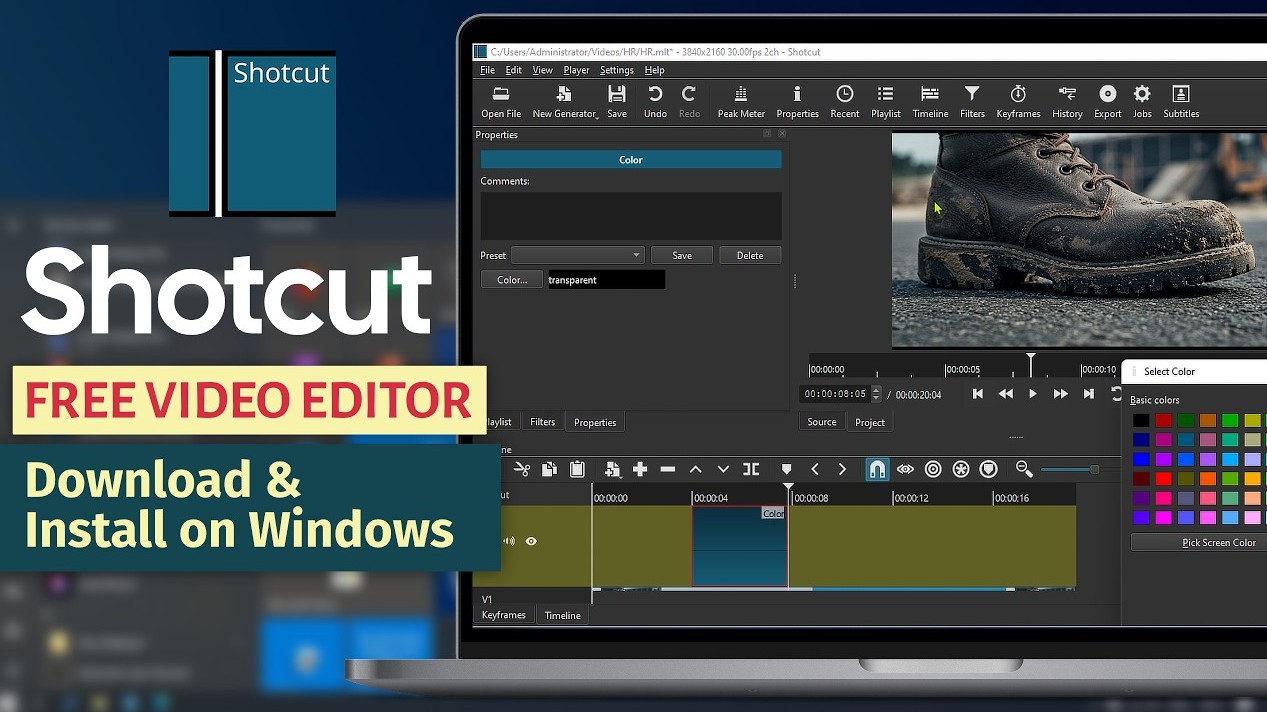
Task: Open the Settings menu
Action: click(616, 70)
